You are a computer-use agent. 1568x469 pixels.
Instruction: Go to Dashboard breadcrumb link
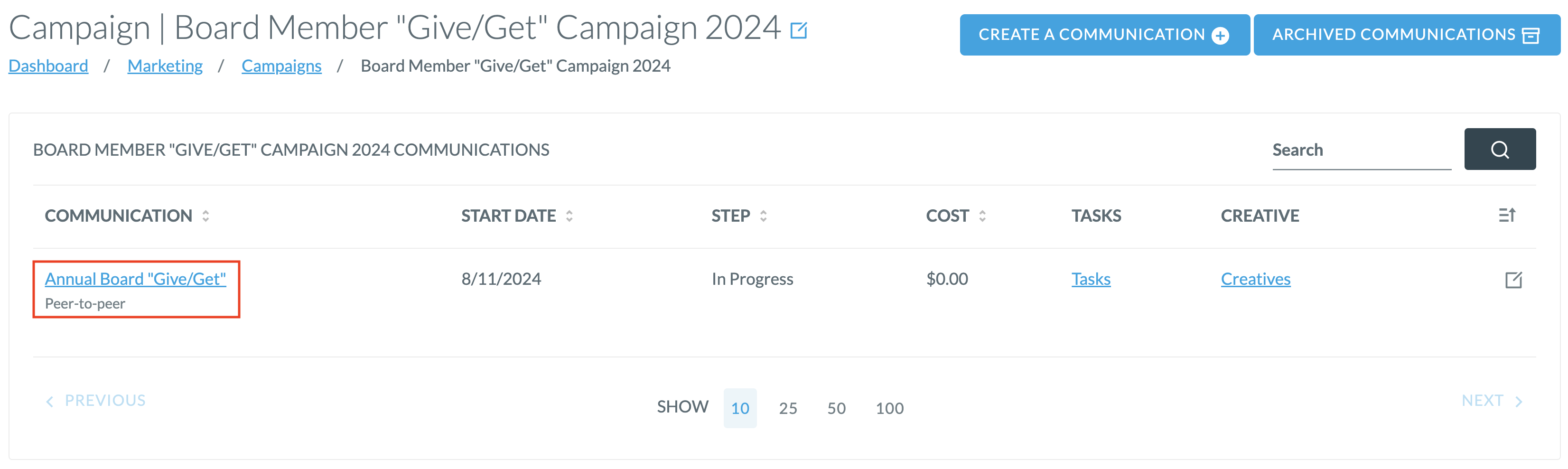[x=48, y=66]
